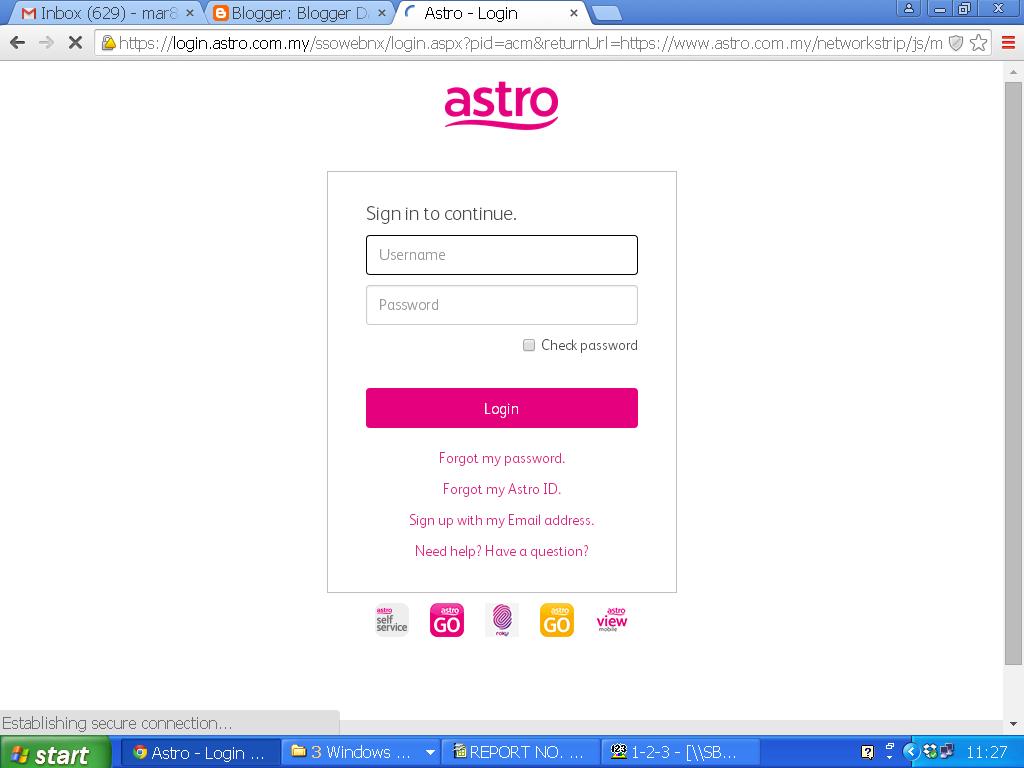
Task: Click the pink Login button
Action: point(502,408)
